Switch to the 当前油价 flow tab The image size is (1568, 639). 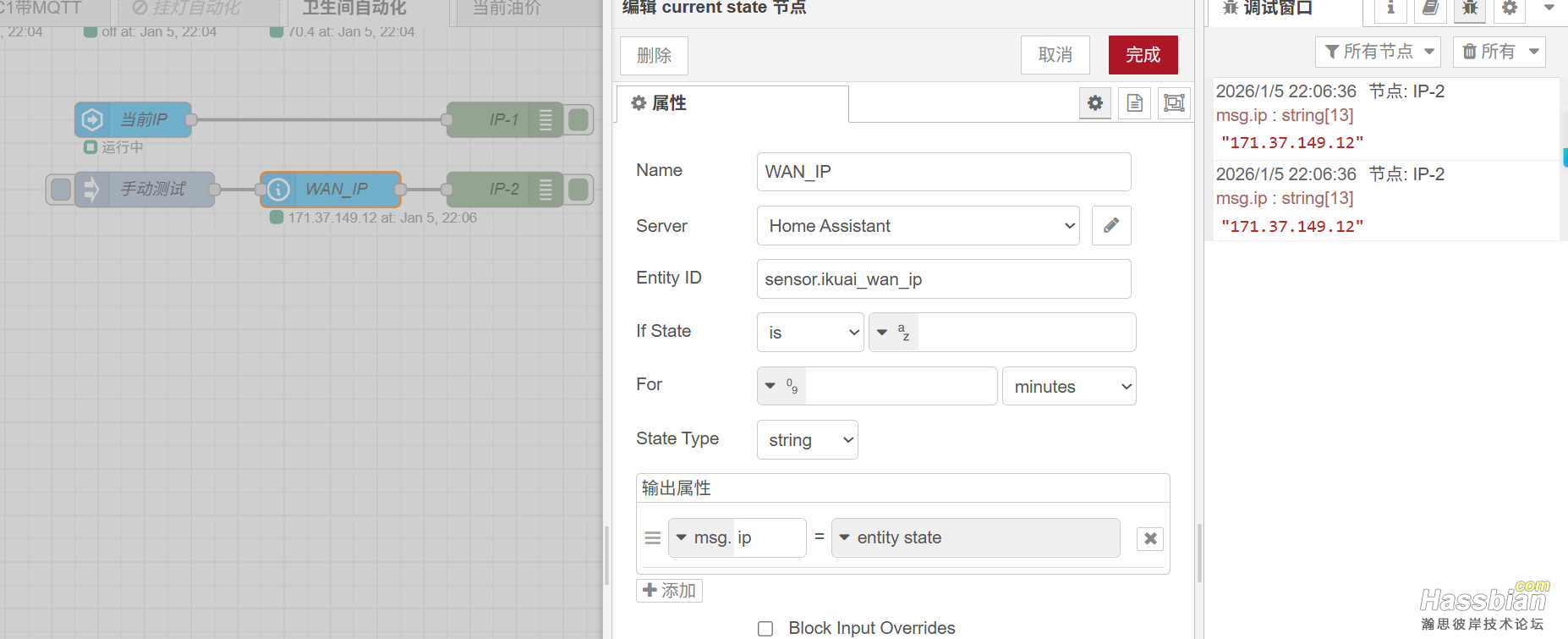pyautogui.click(x=506, y=9)
